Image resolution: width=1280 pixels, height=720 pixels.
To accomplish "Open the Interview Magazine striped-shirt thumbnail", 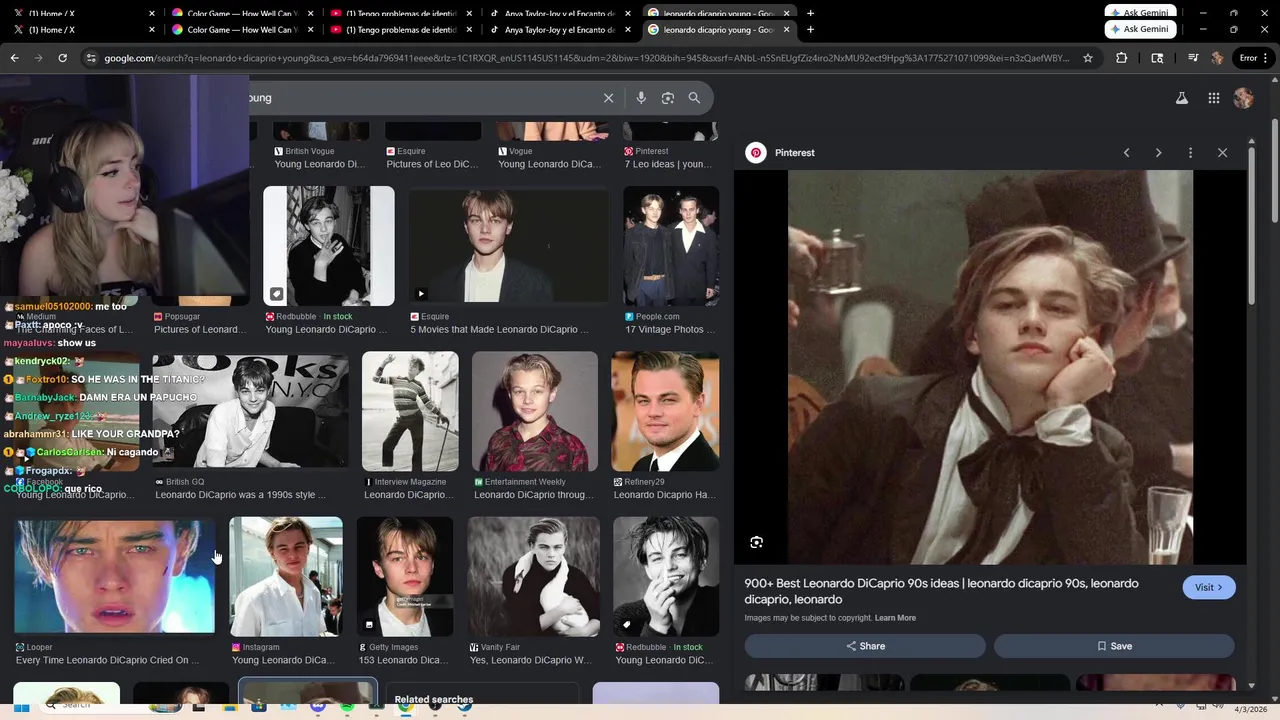I will click(410, 411).
